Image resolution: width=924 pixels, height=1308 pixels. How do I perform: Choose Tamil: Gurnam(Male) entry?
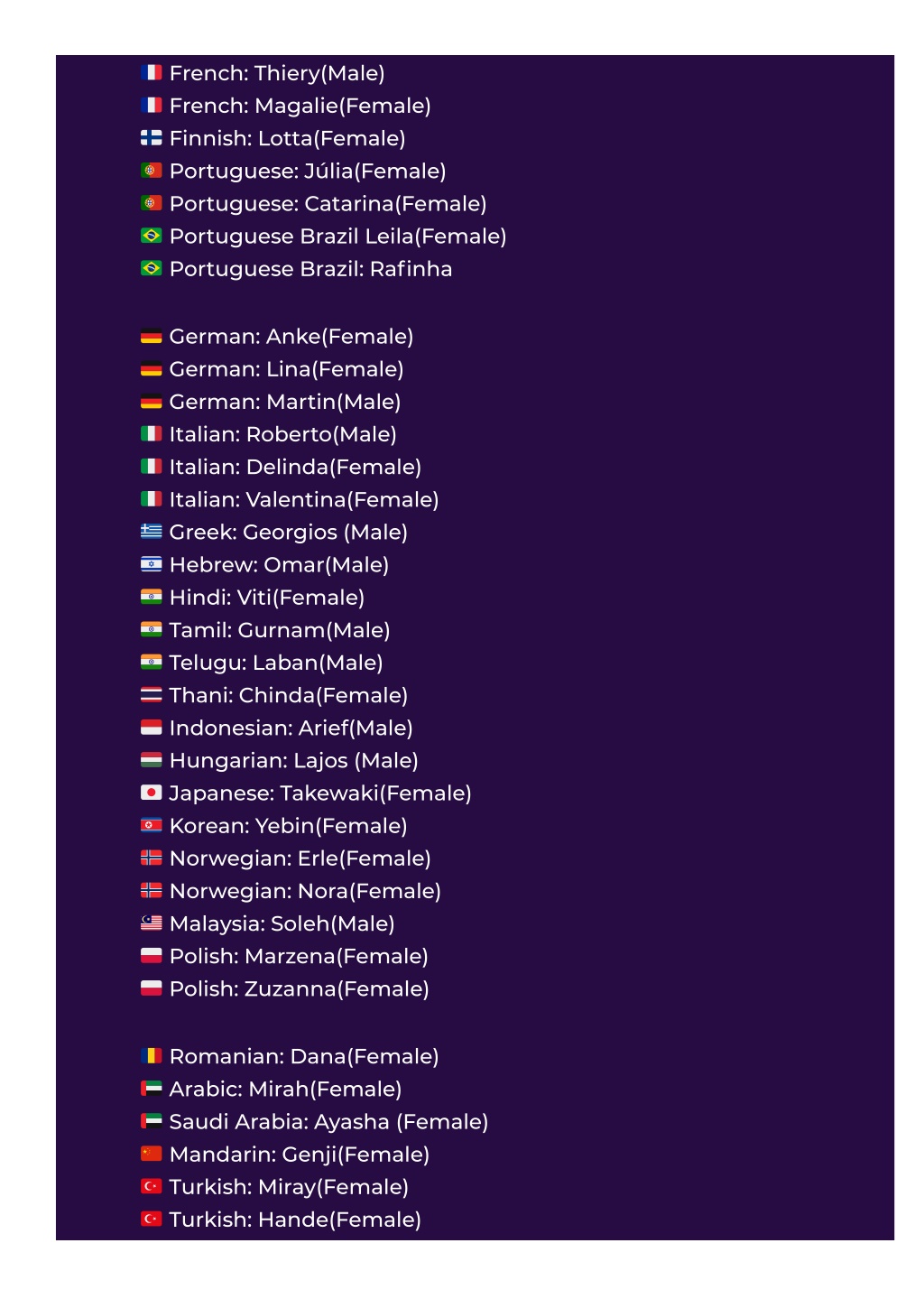pyautogui.click(x=280, y=630)
